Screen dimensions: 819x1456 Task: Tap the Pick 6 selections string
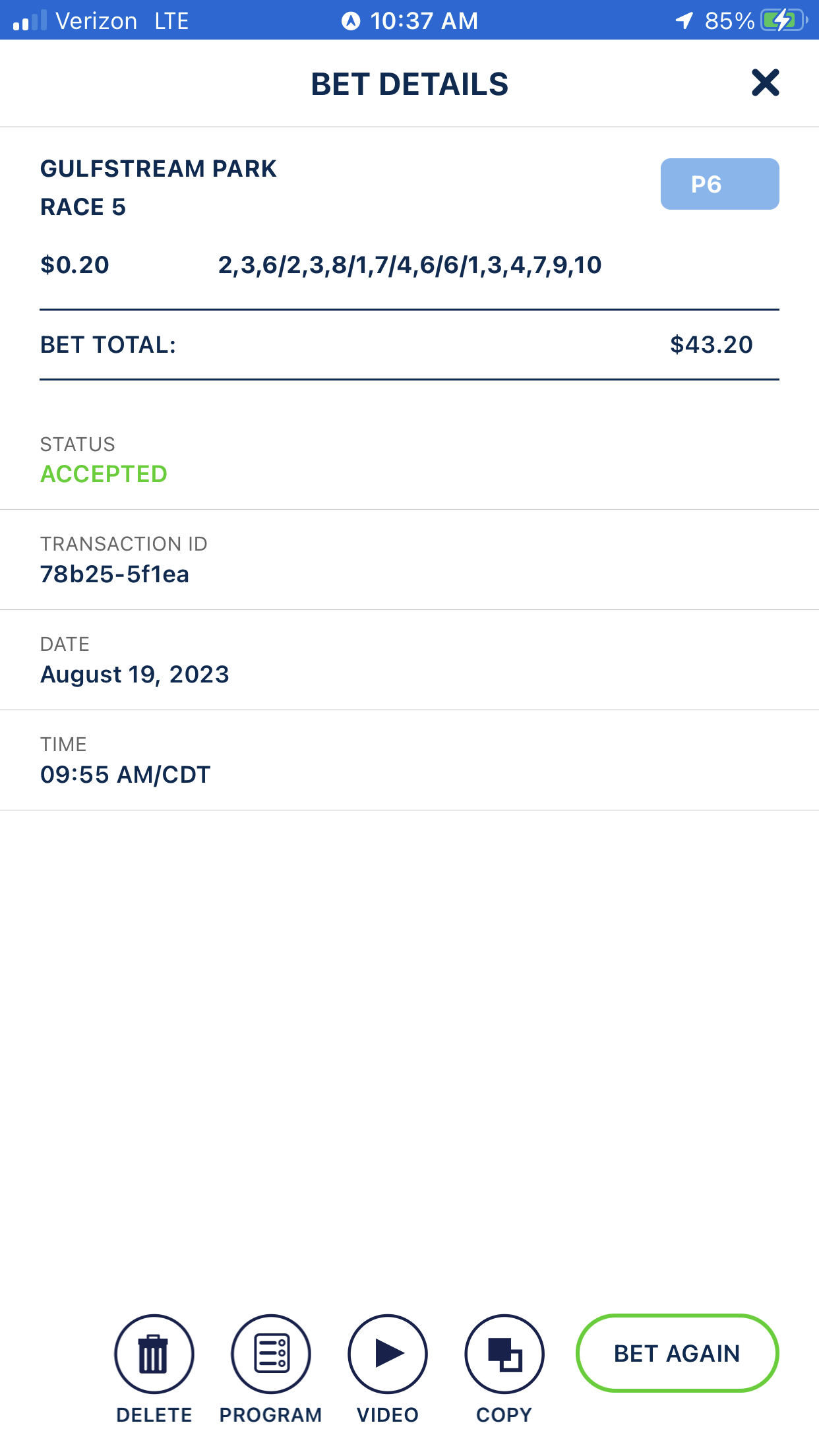[409, 265]
